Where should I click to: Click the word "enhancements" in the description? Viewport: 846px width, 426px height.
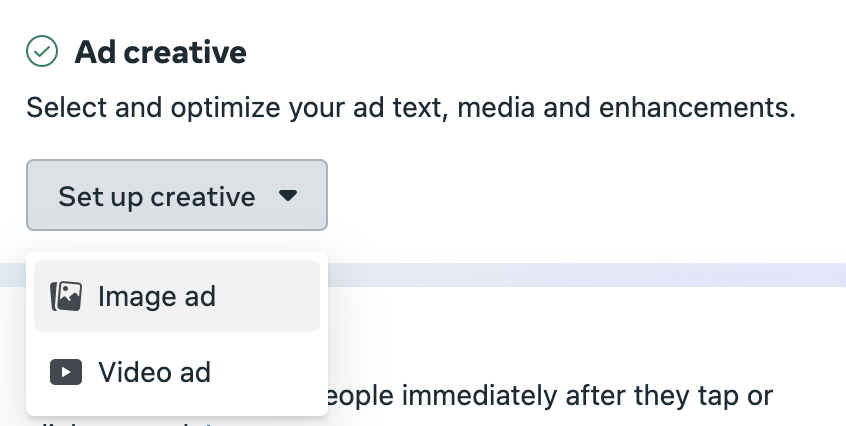pos(697,107)
